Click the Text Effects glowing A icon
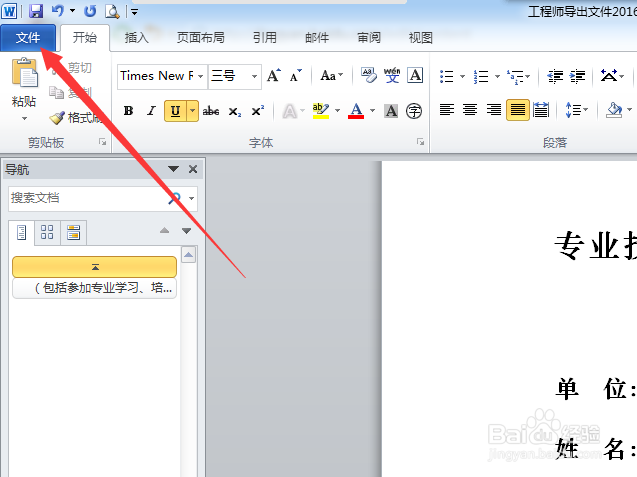The width and height of the screenshot is (637, 477). (289, 111)
